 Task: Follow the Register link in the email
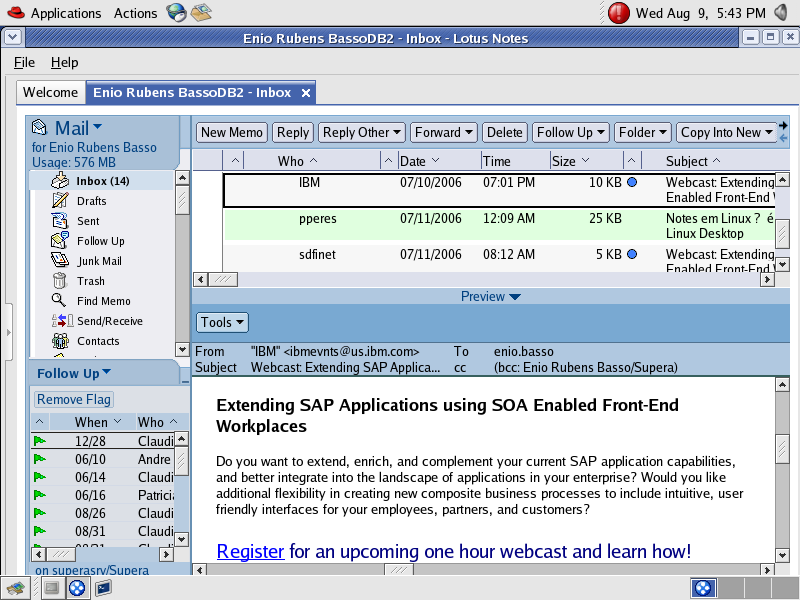coord(250,552)
